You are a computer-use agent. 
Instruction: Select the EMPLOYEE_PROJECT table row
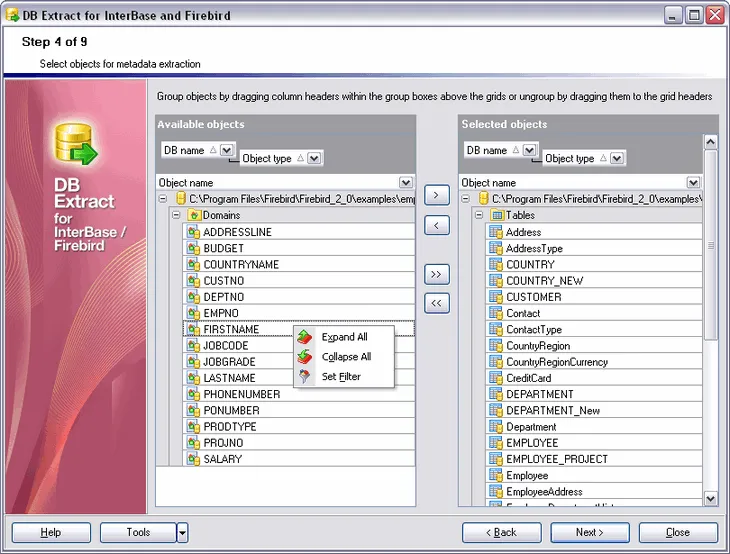[594, 459]
